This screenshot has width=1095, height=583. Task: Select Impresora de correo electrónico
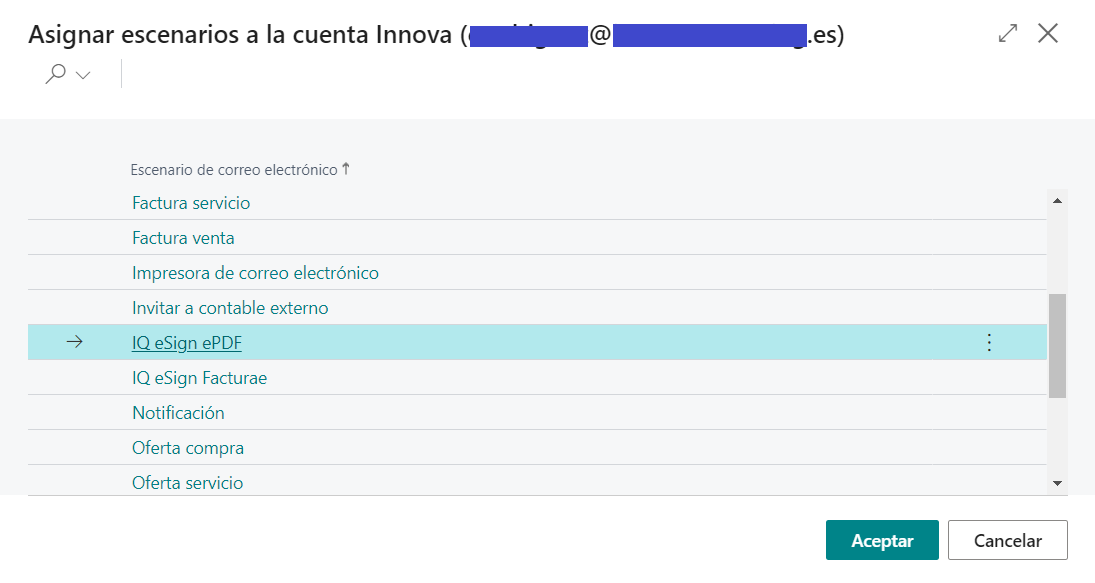coord(254,272)
